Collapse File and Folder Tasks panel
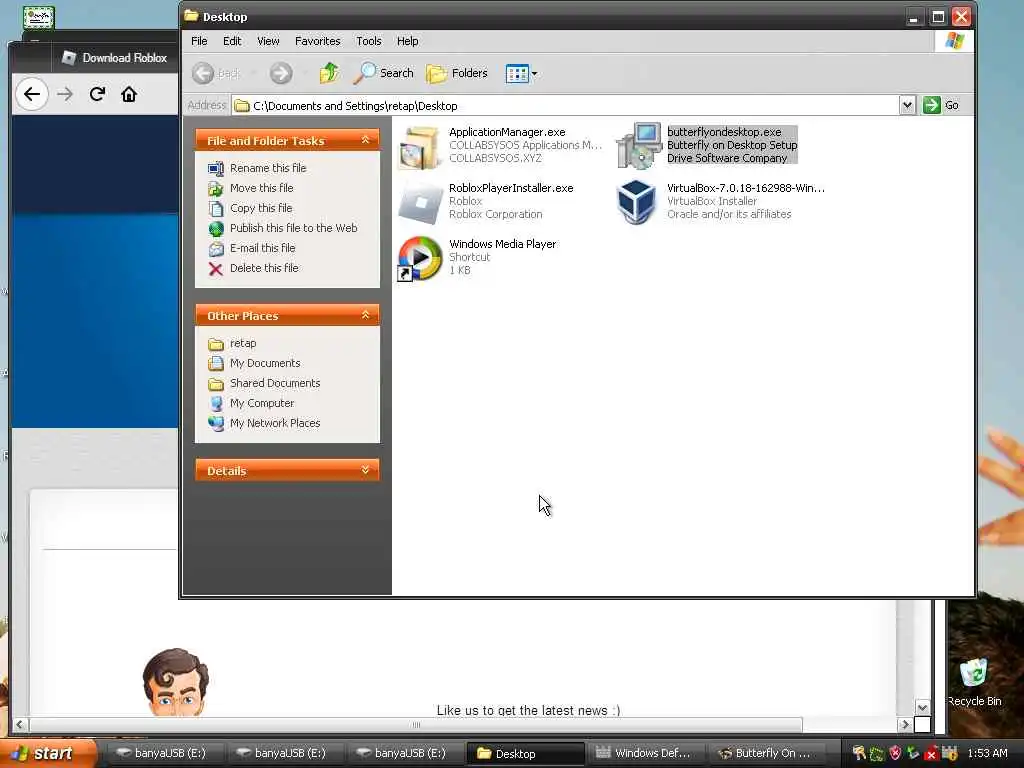 pyautogui.click(x=365, y=140)
